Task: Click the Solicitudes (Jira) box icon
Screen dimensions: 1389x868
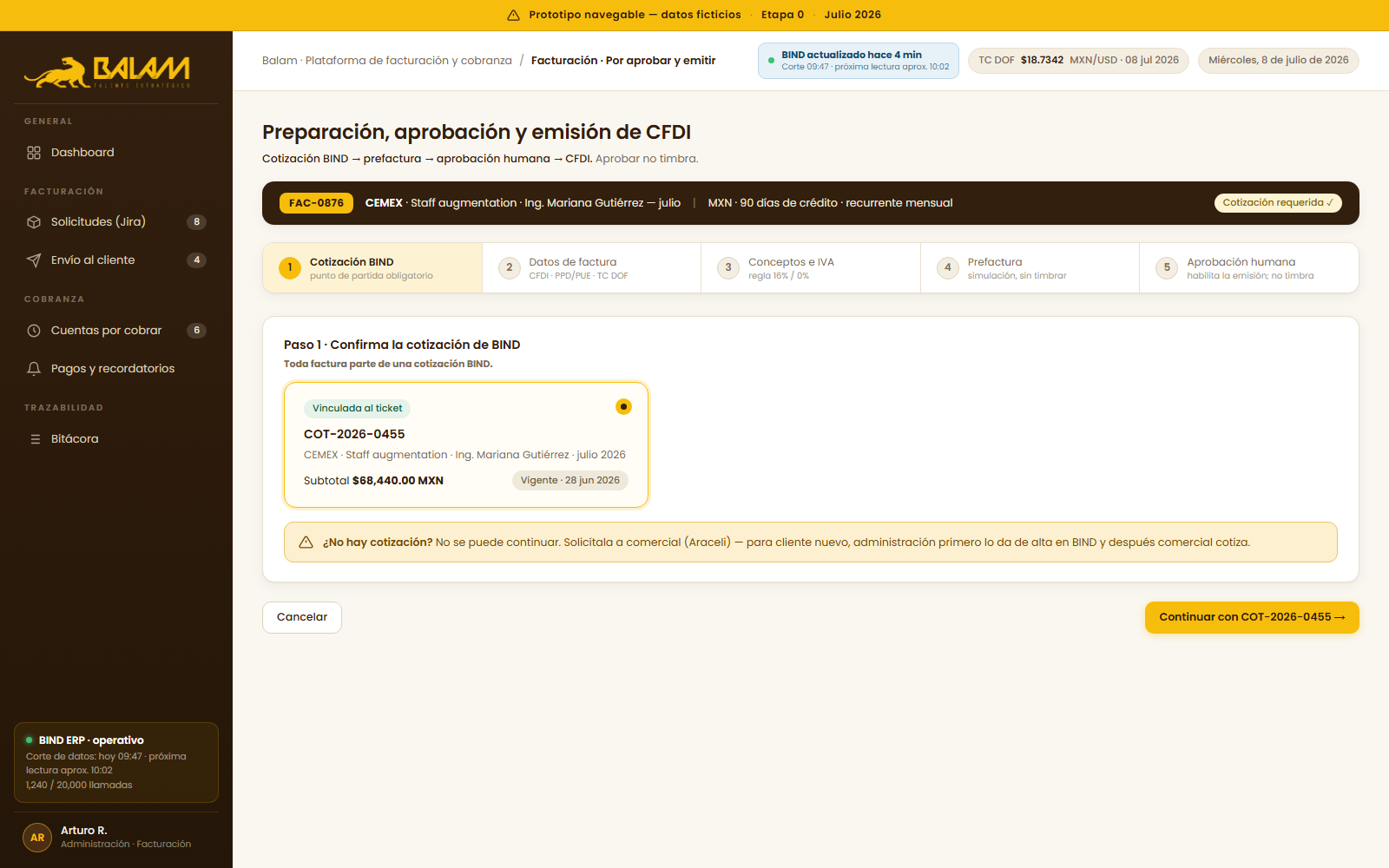Action: pyautogui.click(x=34, y=222)
